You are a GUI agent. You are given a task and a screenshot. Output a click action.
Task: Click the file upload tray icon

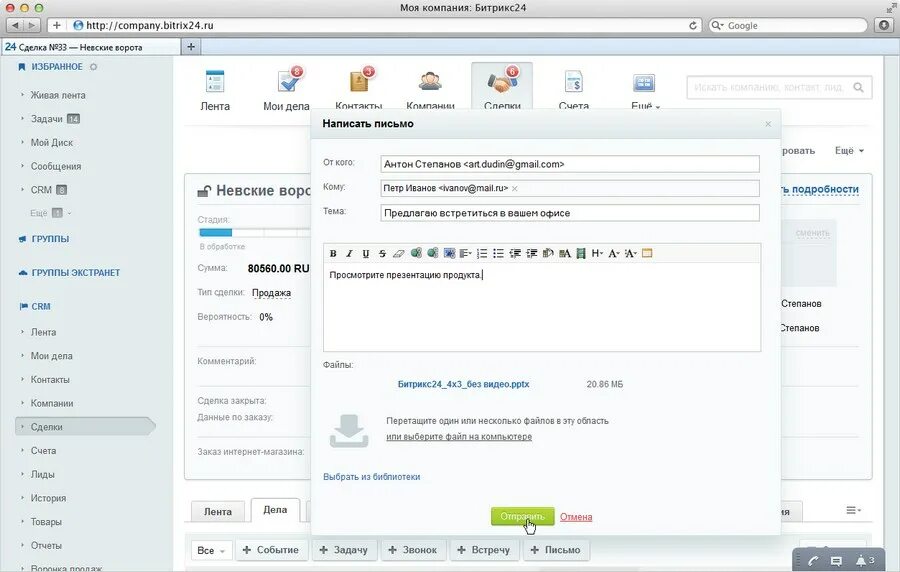(x=349, y=431)
